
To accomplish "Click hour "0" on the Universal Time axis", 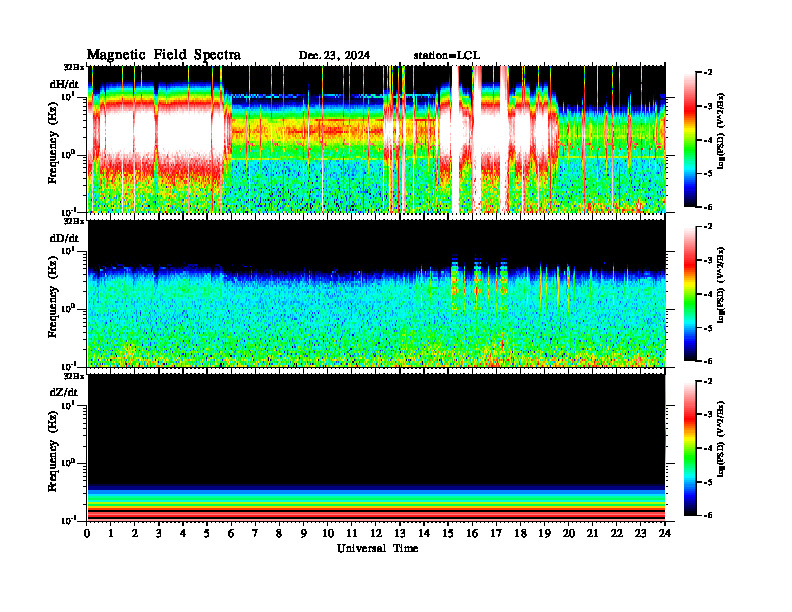I will tap(87, 534).
